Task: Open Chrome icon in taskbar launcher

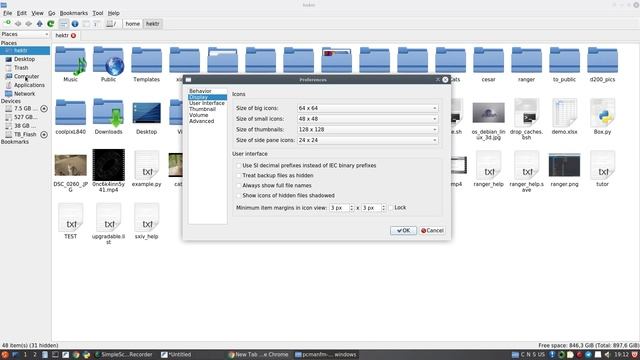Action: click(x=76, y=355)
